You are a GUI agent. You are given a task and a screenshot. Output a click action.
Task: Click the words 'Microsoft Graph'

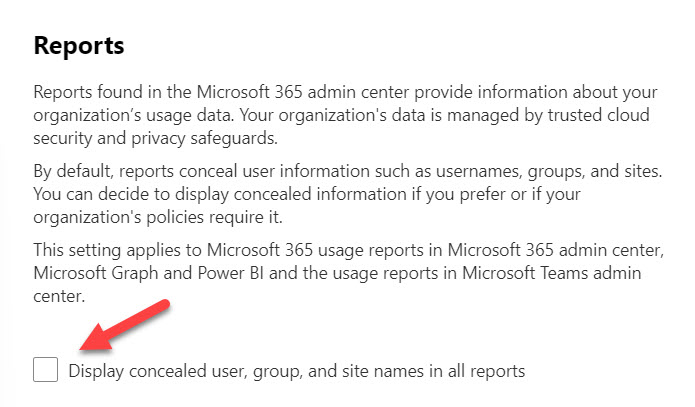(96, 274)
